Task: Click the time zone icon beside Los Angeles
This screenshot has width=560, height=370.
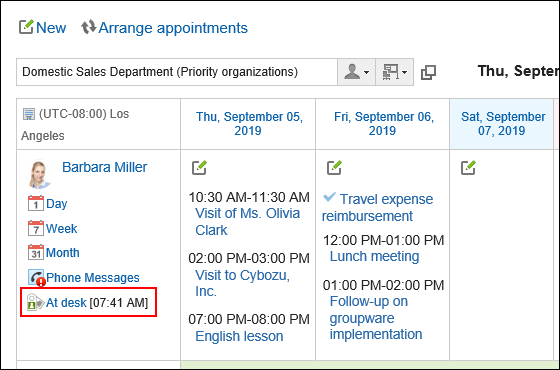Action: tap(29, 114)
